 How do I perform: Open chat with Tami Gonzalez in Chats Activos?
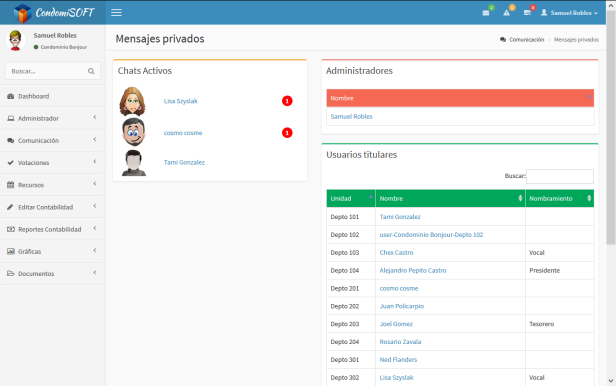pos(184,162)
